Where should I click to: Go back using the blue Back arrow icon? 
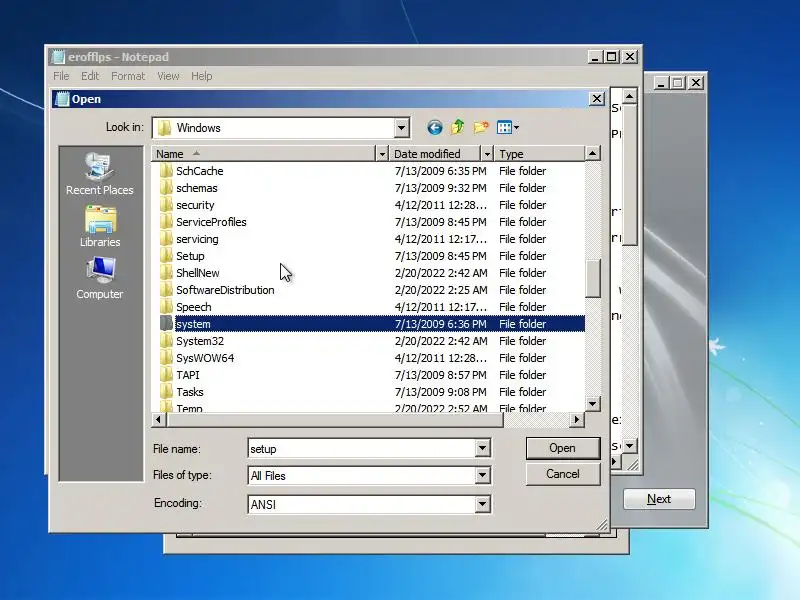tap(435, 127)
